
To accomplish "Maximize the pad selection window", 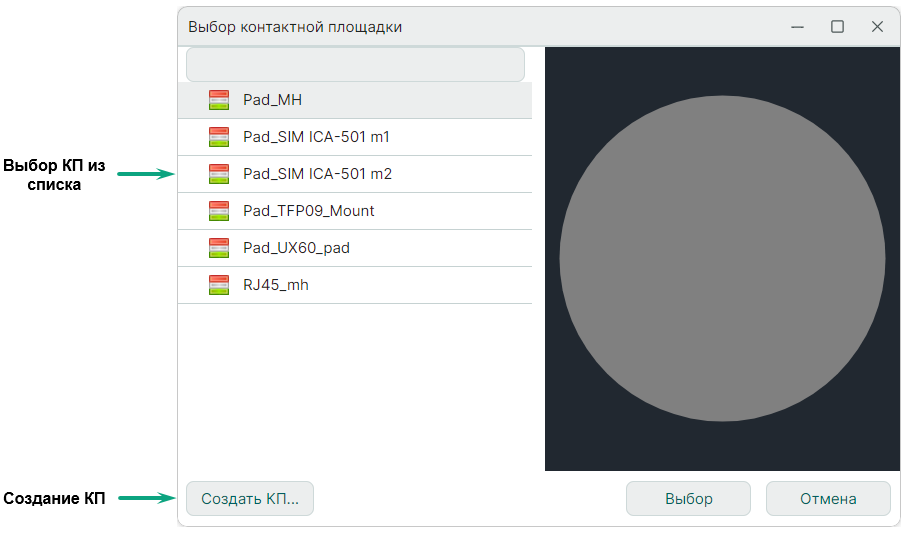I will (838, 27).
